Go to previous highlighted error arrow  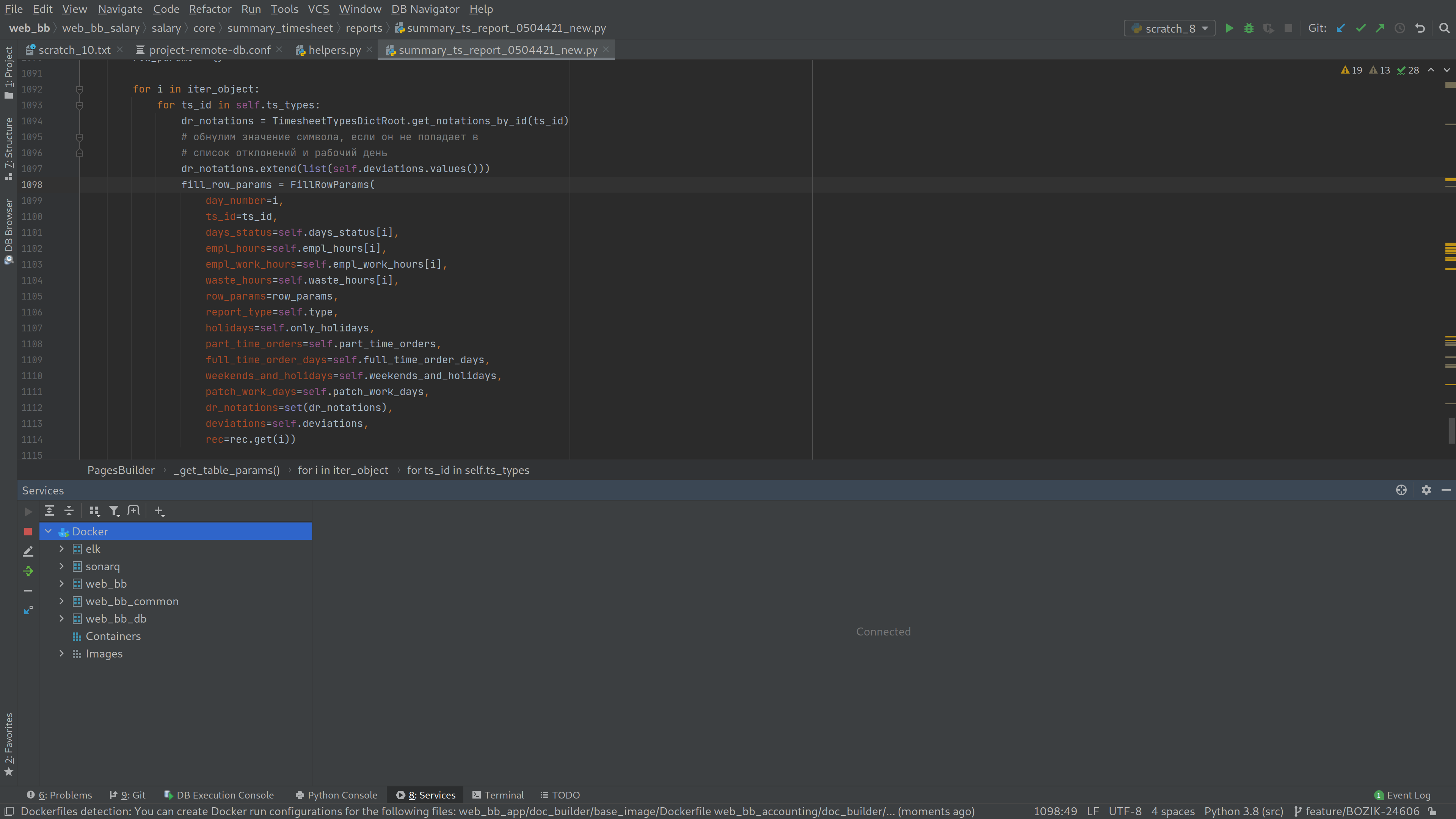click(x=1431, y=70)
